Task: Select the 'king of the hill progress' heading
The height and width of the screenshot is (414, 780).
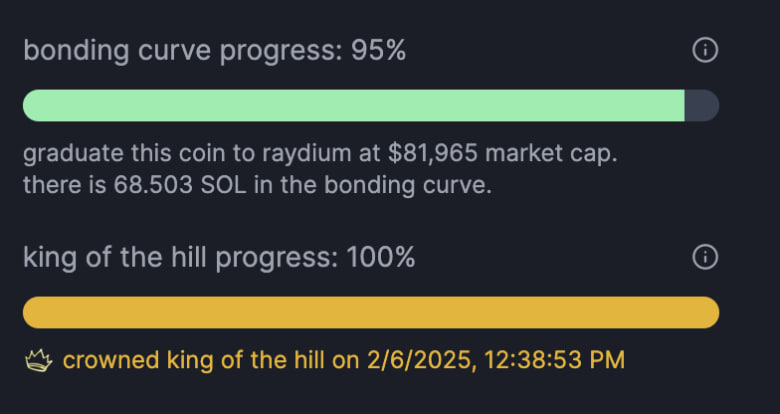Action: 181,258
